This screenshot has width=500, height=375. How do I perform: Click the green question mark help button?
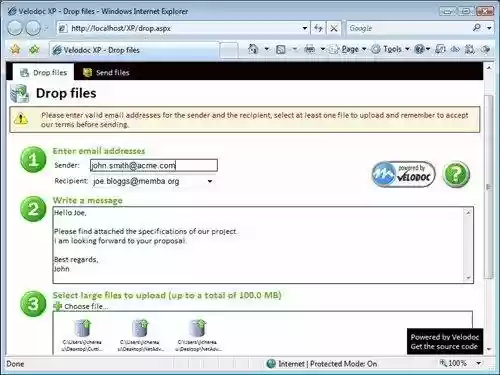pyautogui.click(x=456, y=174)
